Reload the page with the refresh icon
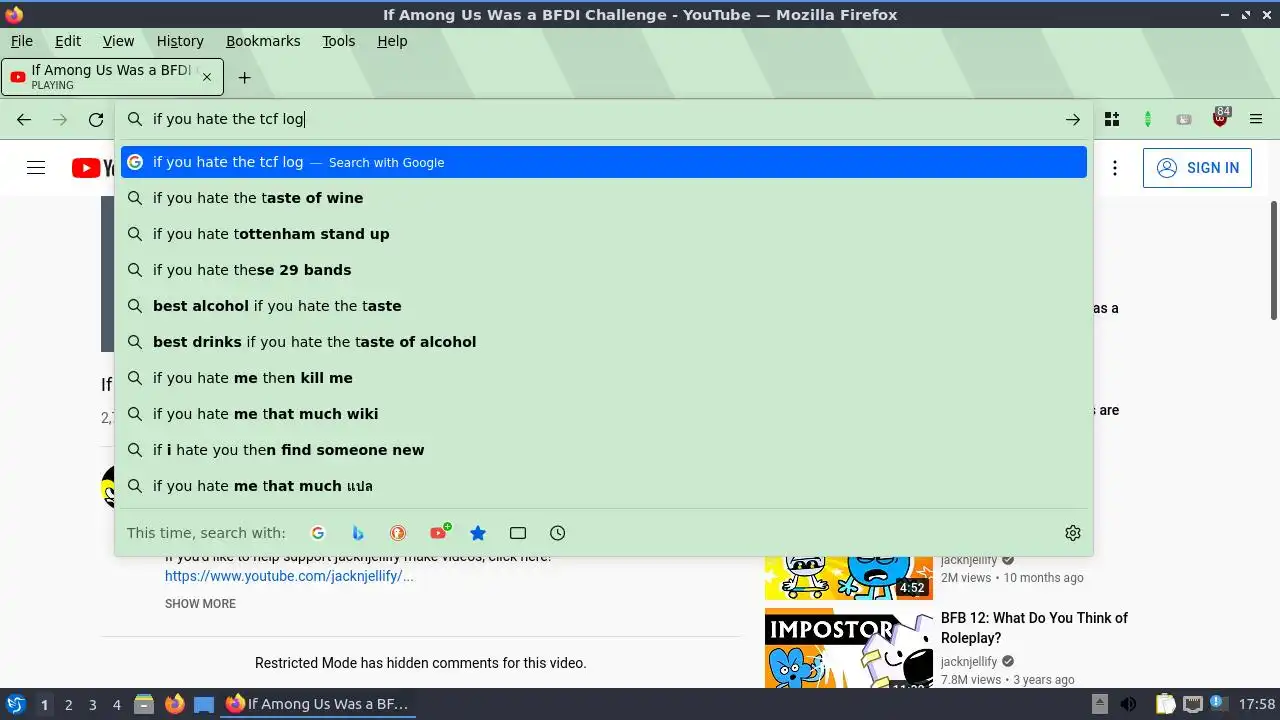 (96, 120)
